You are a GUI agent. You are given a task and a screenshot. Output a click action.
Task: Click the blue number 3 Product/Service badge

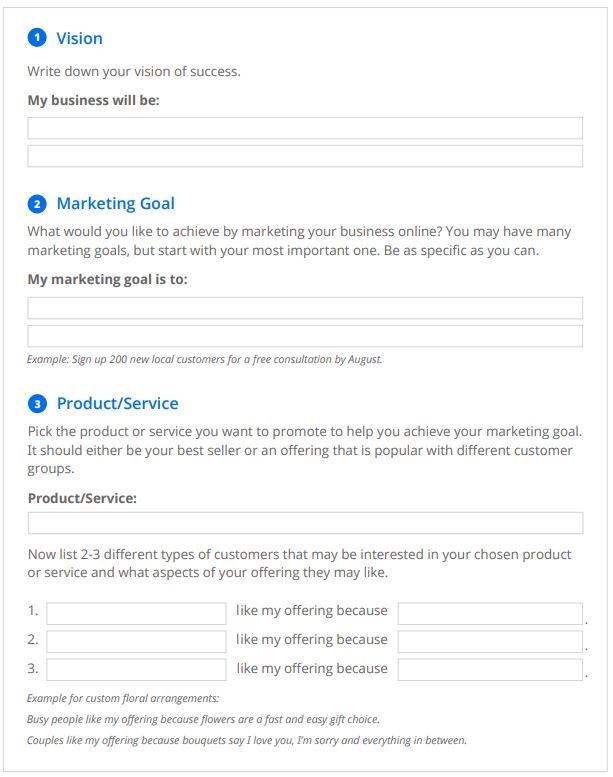[x=37, y=404]
